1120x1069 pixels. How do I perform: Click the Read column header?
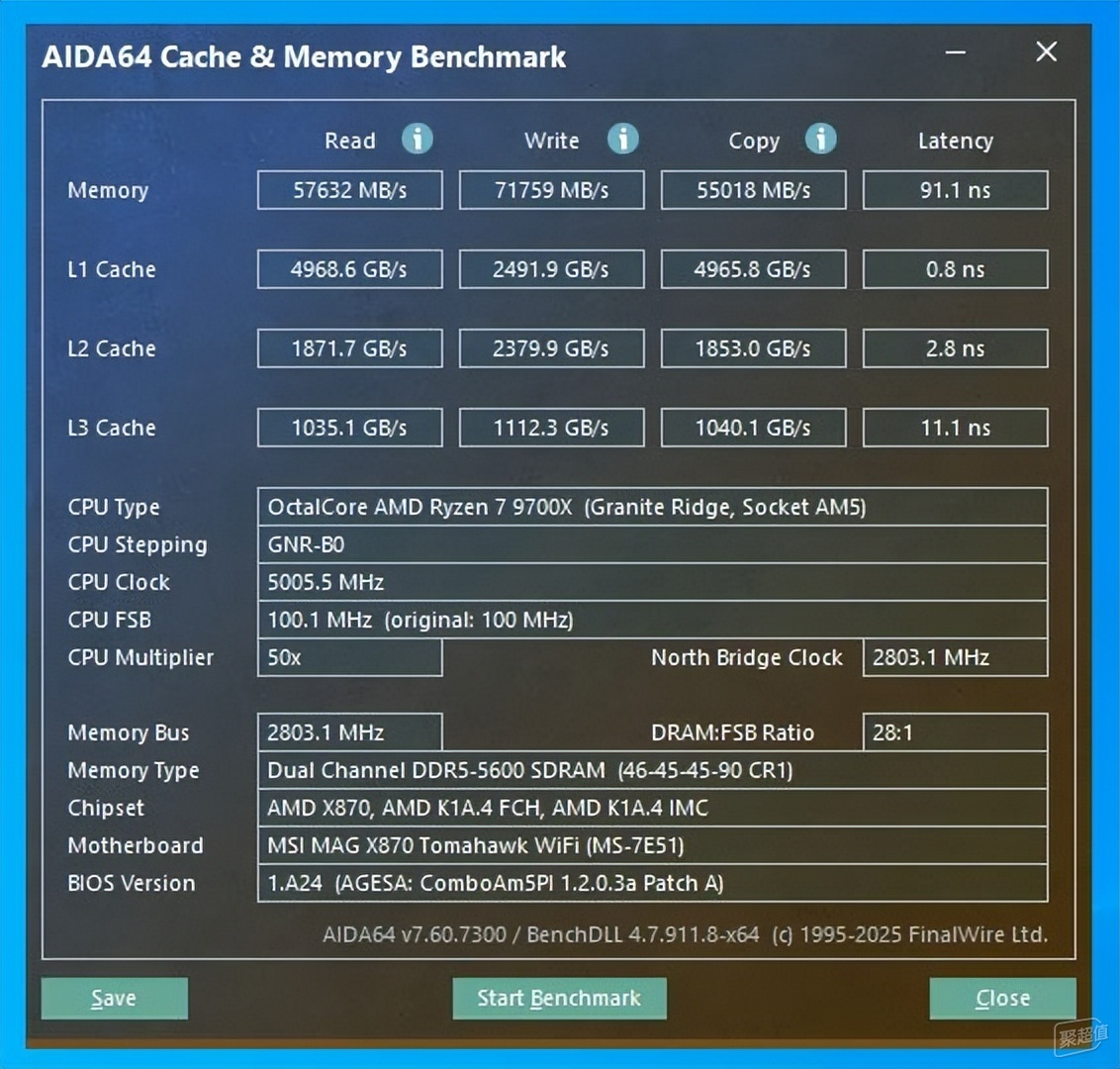tap(350, 141)
